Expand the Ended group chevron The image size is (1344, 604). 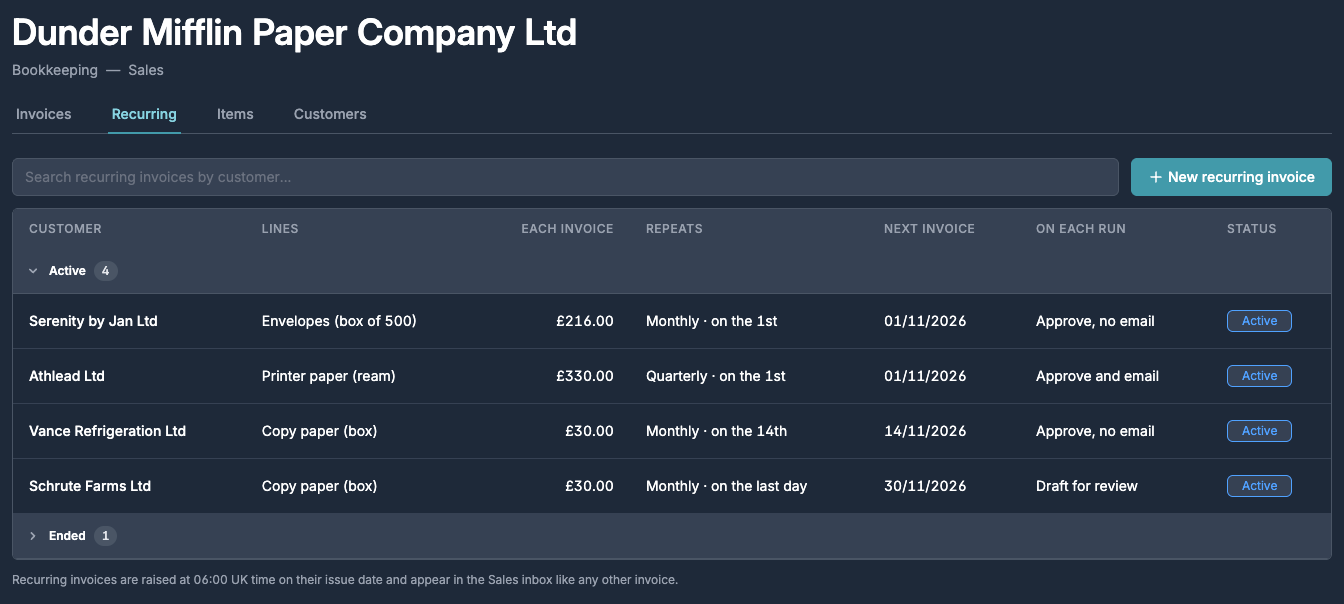point(33,536)
